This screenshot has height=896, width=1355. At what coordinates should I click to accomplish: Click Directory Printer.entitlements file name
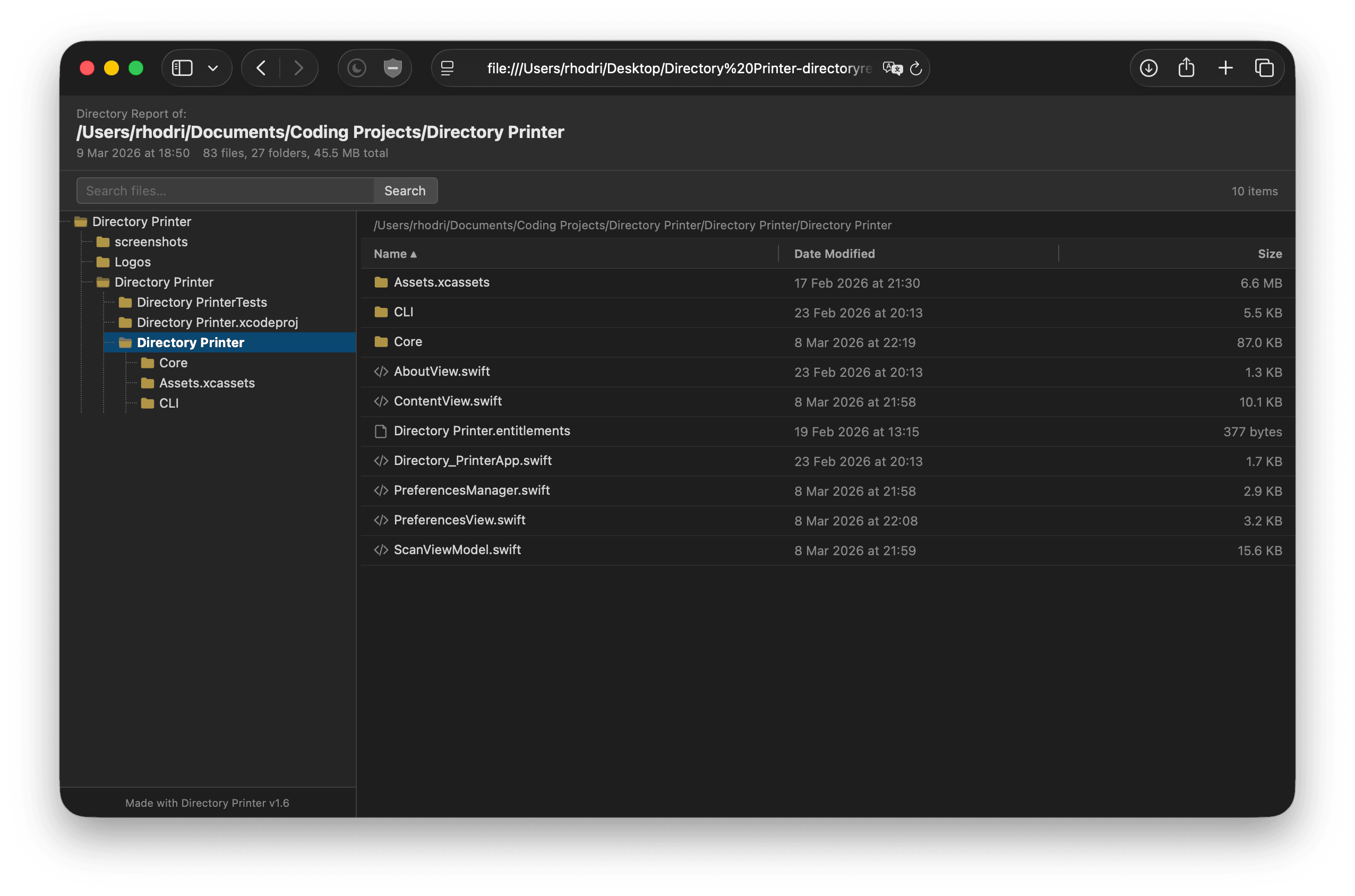(482, 431)
